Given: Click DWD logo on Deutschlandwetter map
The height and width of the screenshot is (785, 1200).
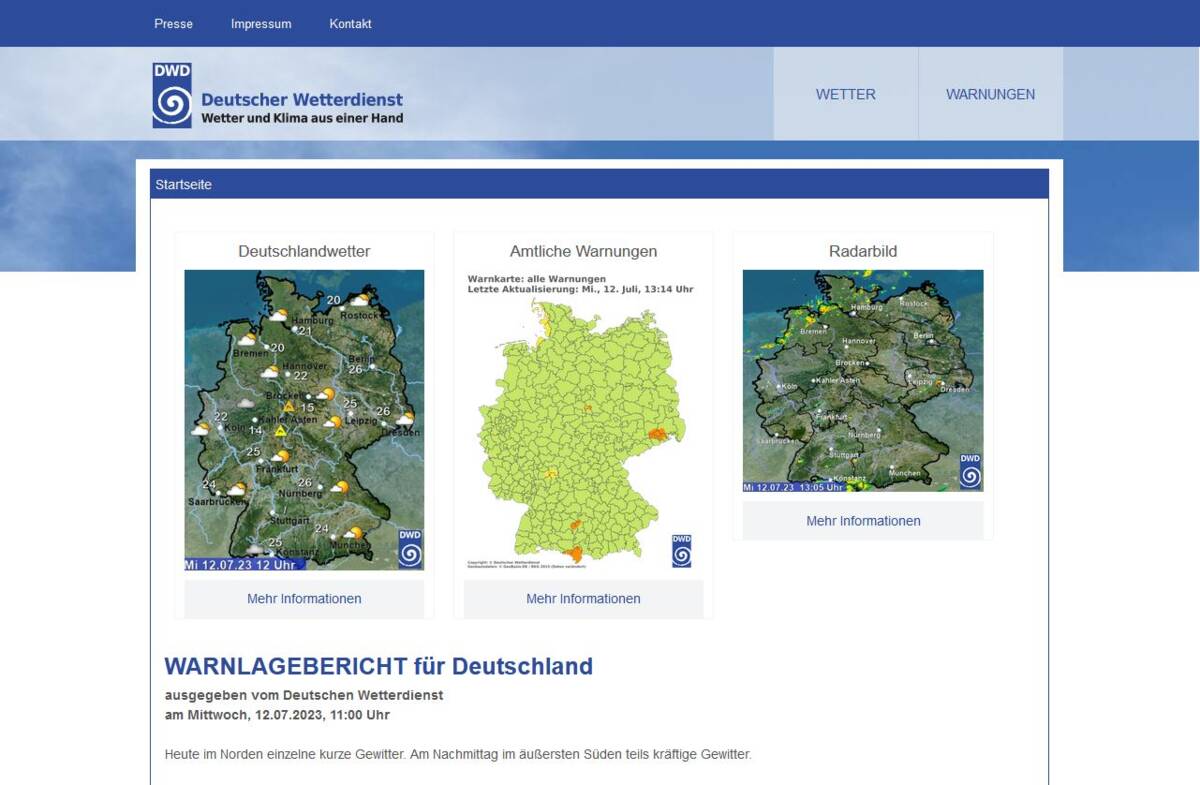Looking at the screenshot, I should 410,549.
